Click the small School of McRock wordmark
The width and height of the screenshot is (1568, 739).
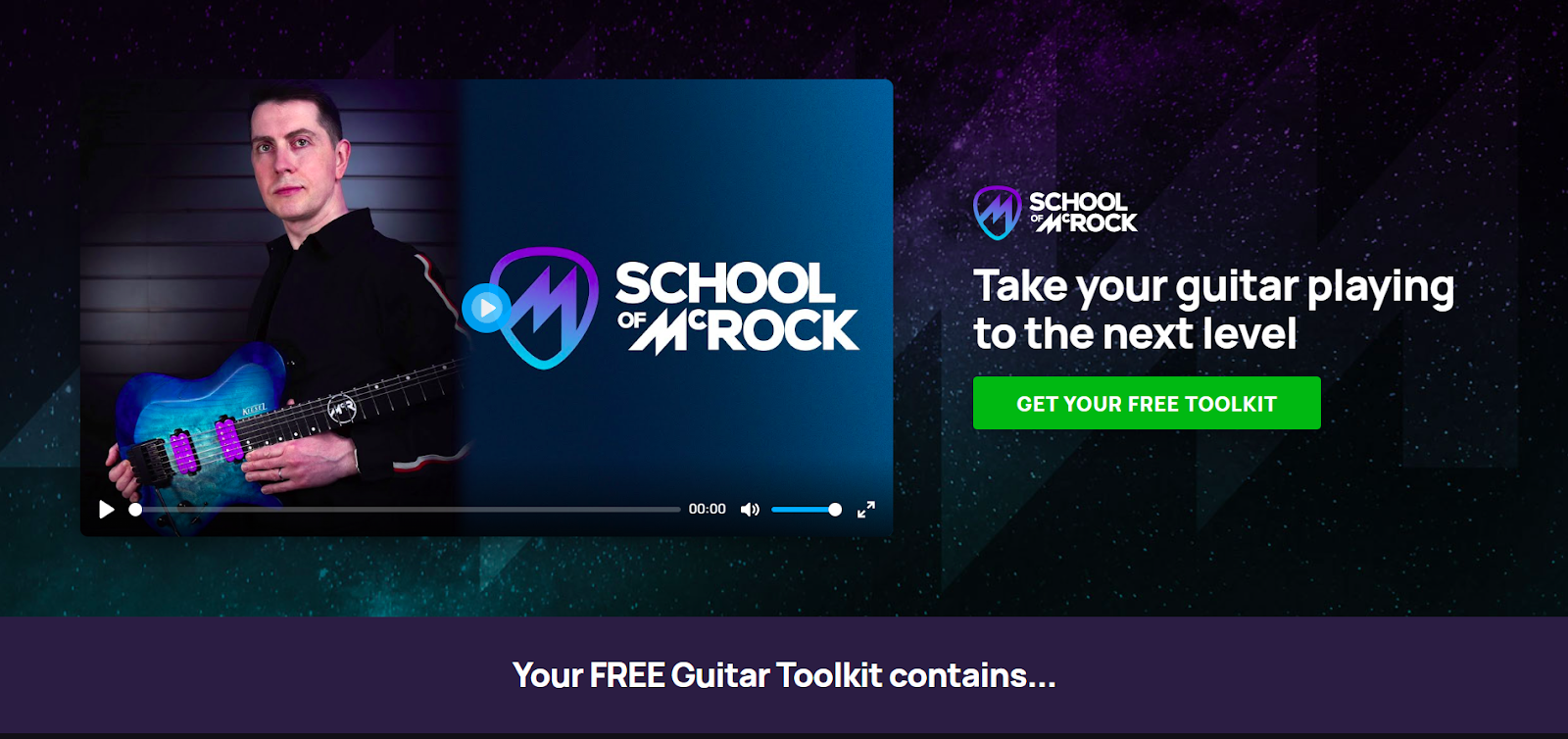[x=1083, y=213]
